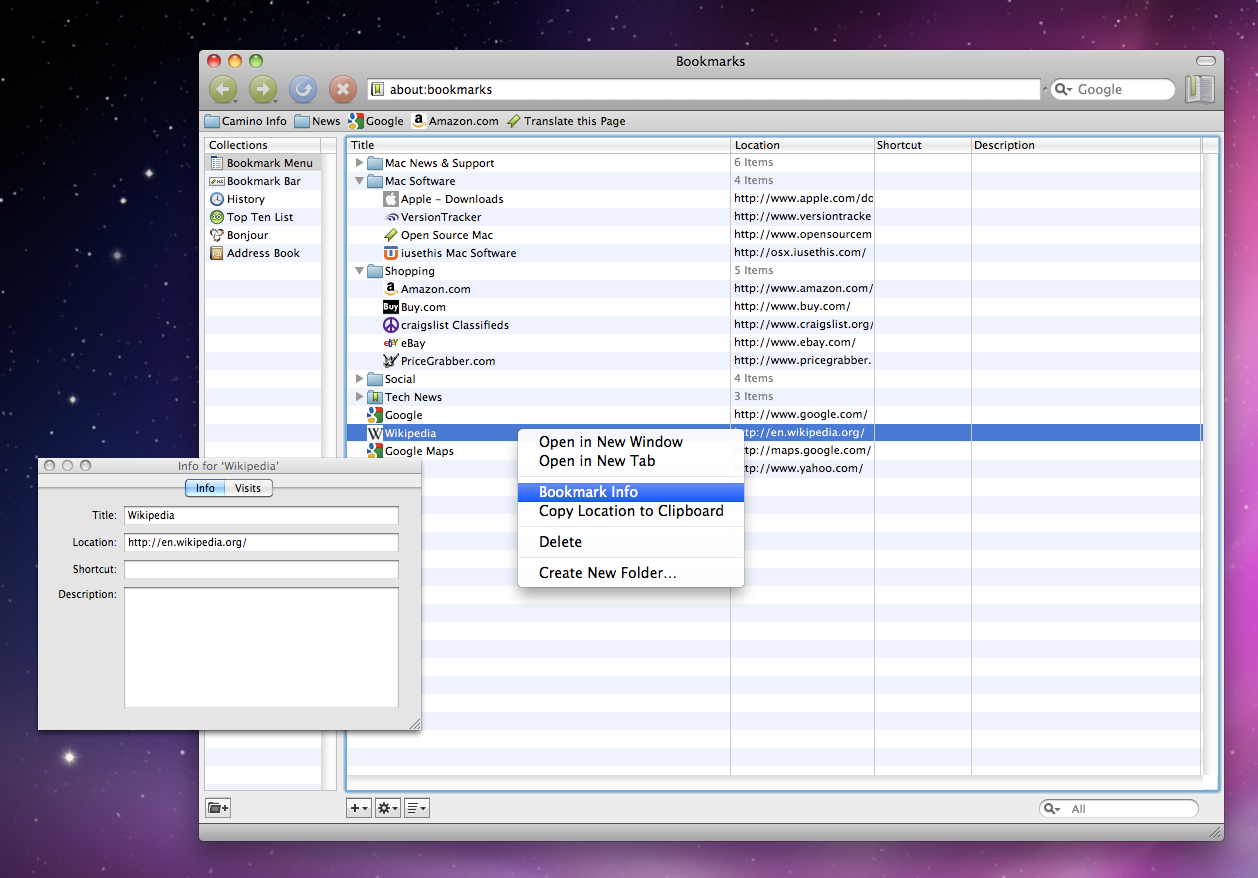The width and height of the screenshot is (1258, 878).
Task: Choose Bookmark Info from context menu
Action: tap(631, 492)
